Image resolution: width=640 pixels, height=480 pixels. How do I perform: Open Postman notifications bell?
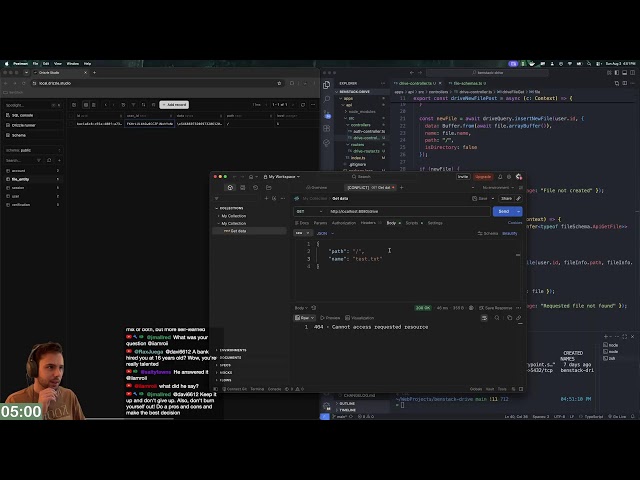pos(500,177)
